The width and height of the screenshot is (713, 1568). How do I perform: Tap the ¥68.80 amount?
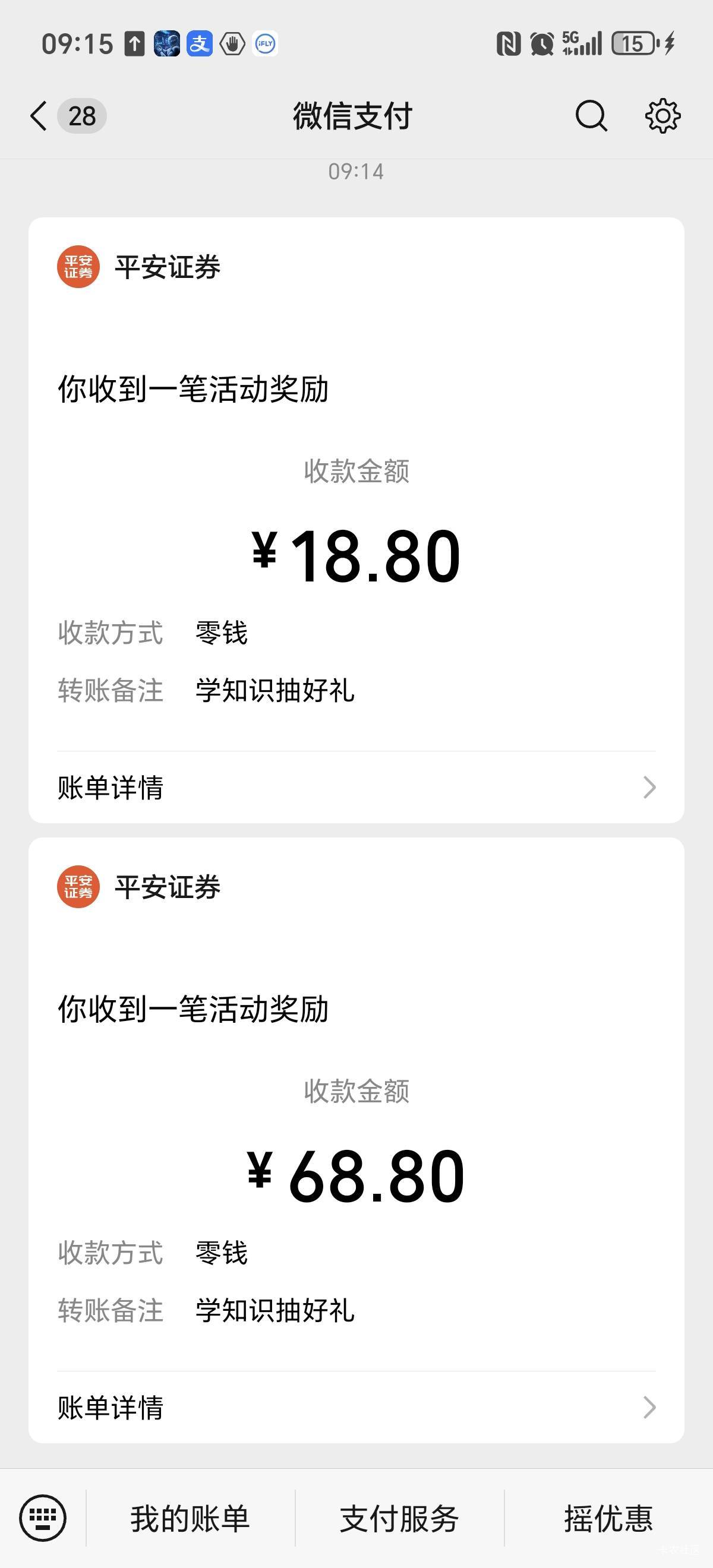pos(356,1175)
